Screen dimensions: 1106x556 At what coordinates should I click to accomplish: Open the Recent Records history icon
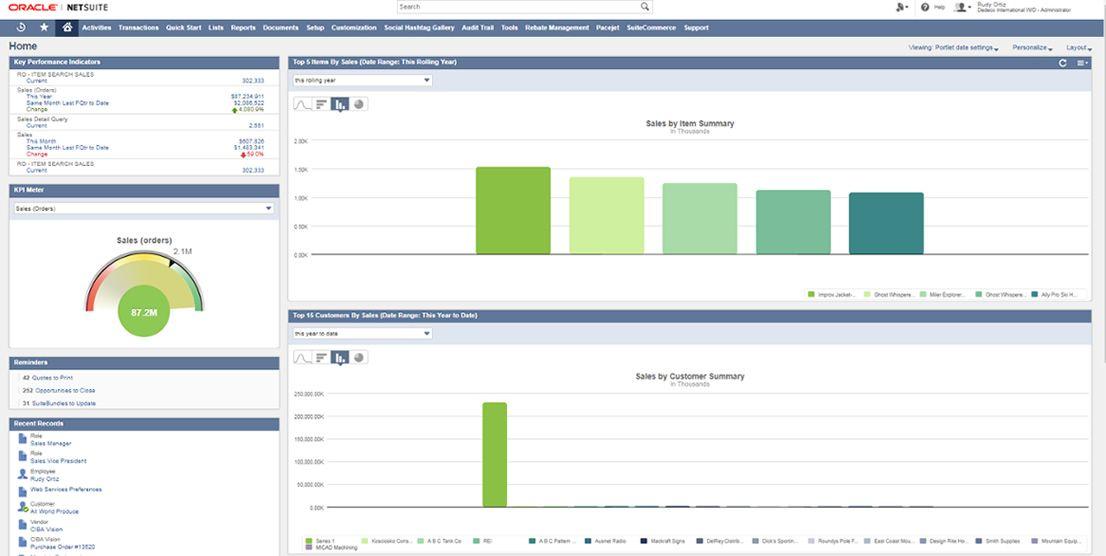(21, 27)
